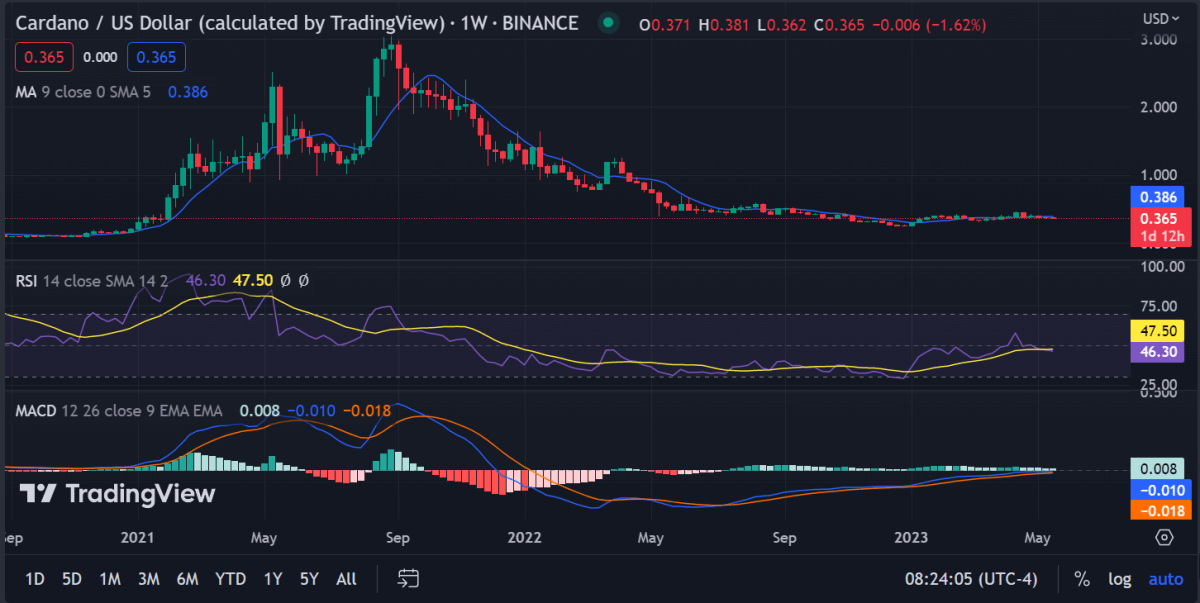Click the 0.008 MACD histogram axis label
The width and height of the screenshot is (1200, 603).
1160,468
